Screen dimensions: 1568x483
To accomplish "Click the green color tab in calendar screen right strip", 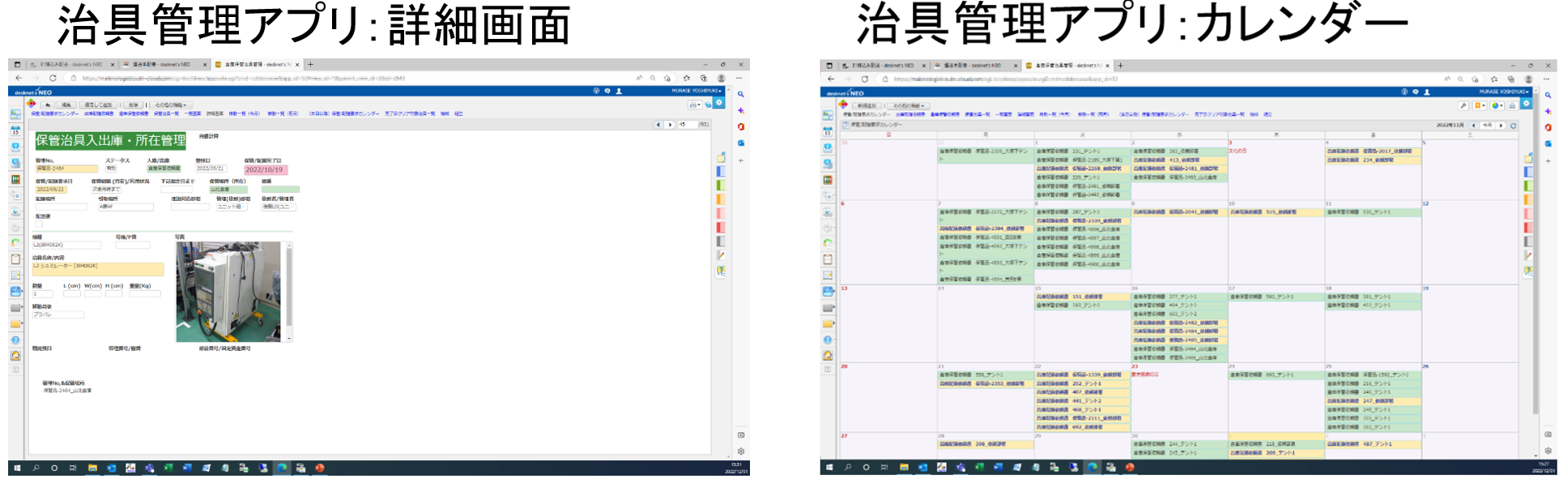I will pyautogui.click(x=1528, y=186).
